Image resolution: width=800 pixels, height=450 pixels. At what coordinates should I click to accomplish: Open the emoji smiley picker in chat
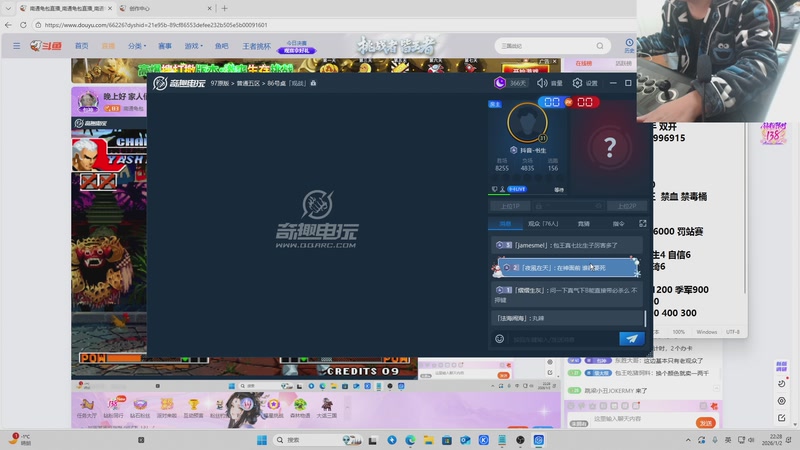(499, 339)
